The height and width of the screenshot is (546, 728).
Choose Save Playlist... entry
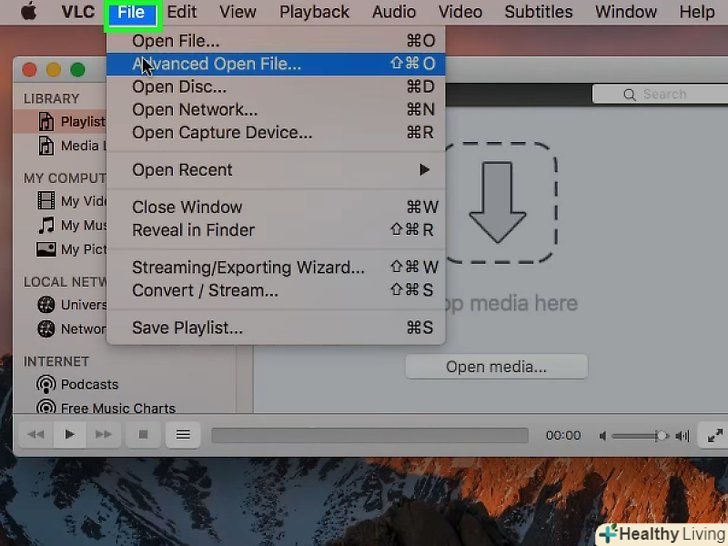276,328
